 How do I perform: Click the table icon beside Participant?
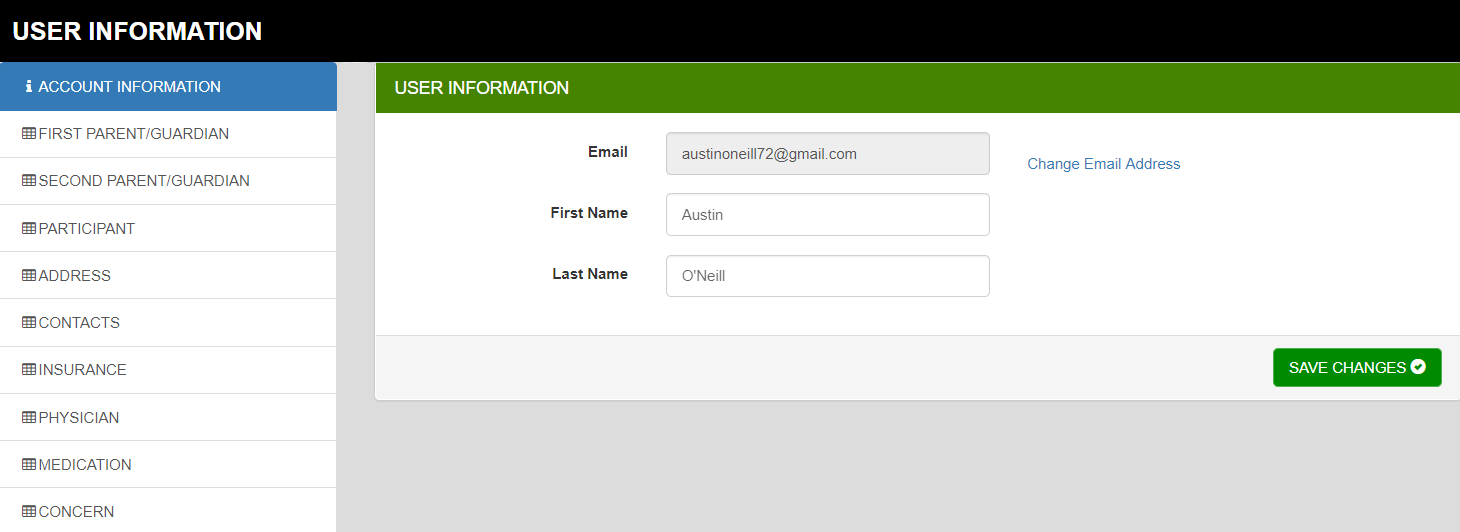pos(29,229)
